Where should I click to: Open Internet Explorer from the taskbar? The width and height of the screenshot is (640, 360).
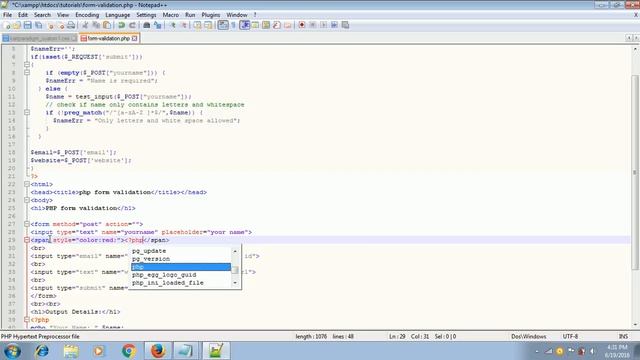42,351
